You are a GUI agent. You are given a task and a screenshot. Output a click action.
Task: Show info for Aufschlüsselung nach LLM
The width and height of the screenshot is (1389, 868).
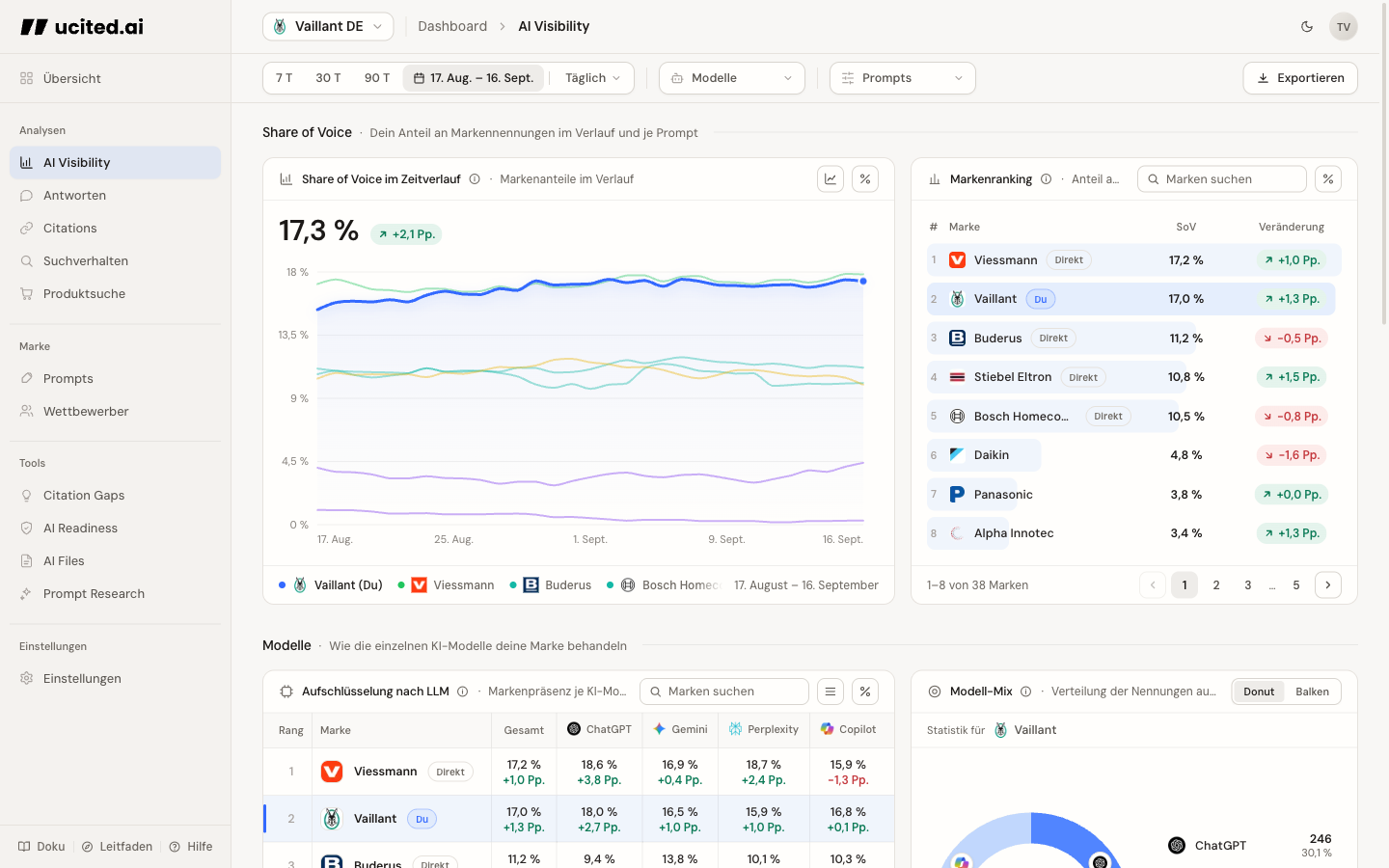click(463, 692)
